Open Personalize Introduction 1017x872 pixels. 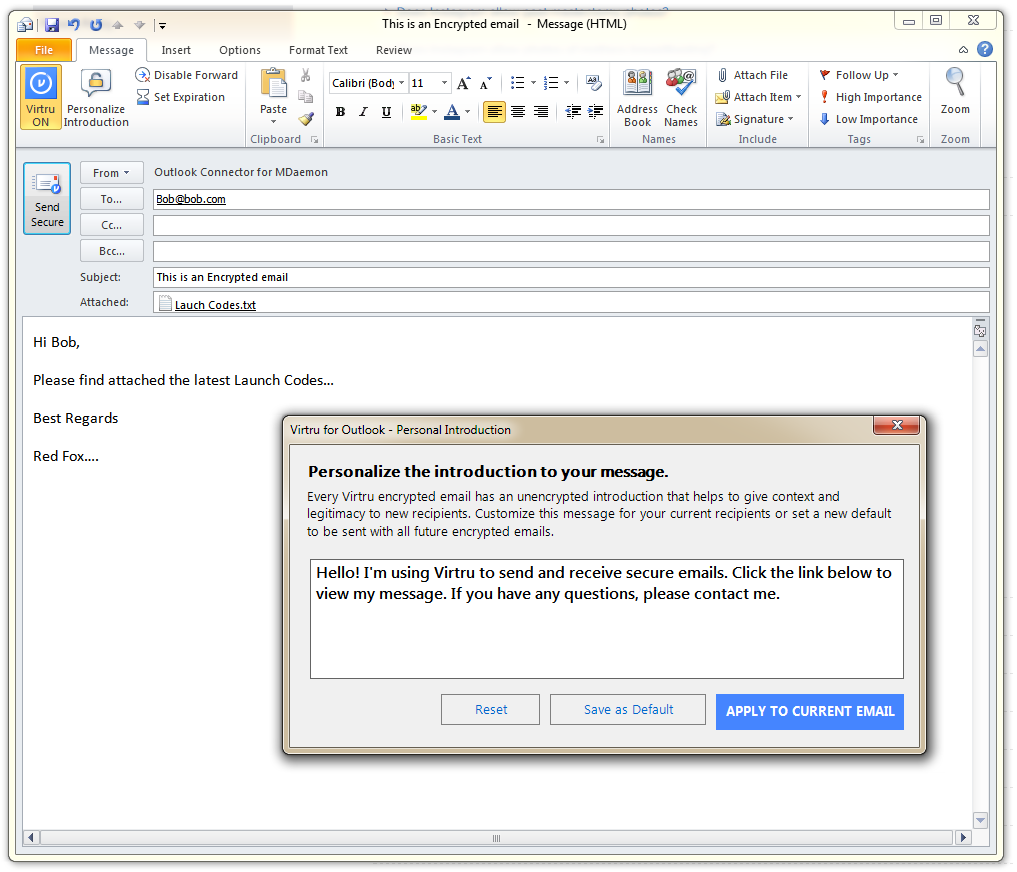point(96,97)
